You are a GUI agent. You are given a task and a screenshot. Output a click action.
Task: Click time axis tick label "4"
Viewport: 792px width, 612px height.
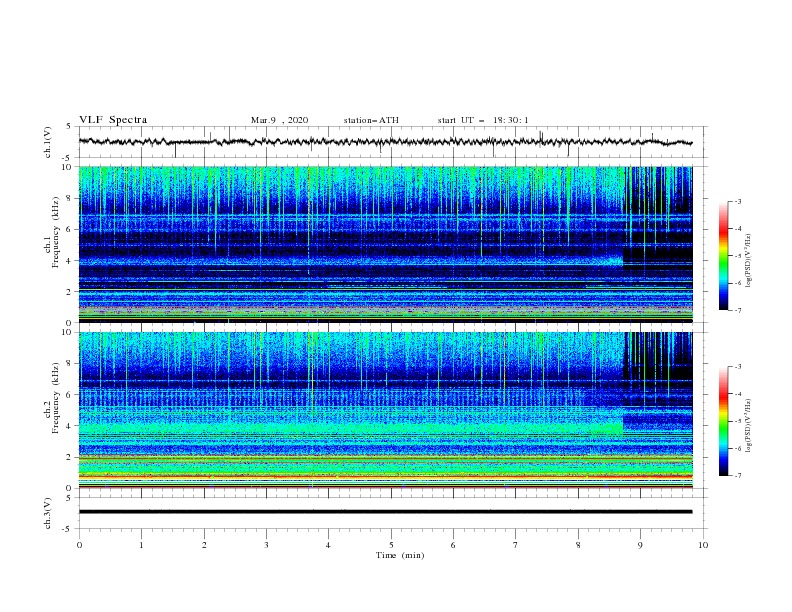(x=328, y=545)
